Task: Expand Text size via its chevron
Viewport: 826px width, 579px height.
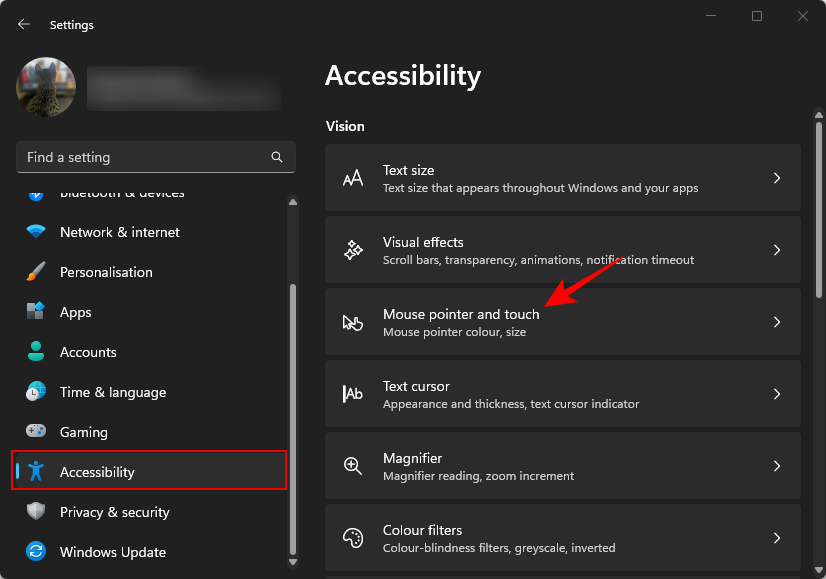Action: tap(777, 178)
